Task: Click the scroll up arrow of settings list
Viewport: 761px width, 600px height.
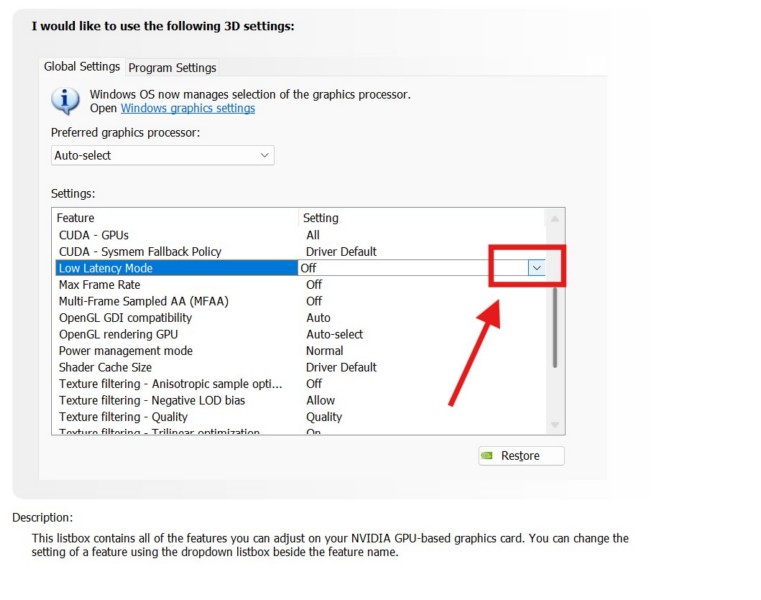Action: (554, 219)
